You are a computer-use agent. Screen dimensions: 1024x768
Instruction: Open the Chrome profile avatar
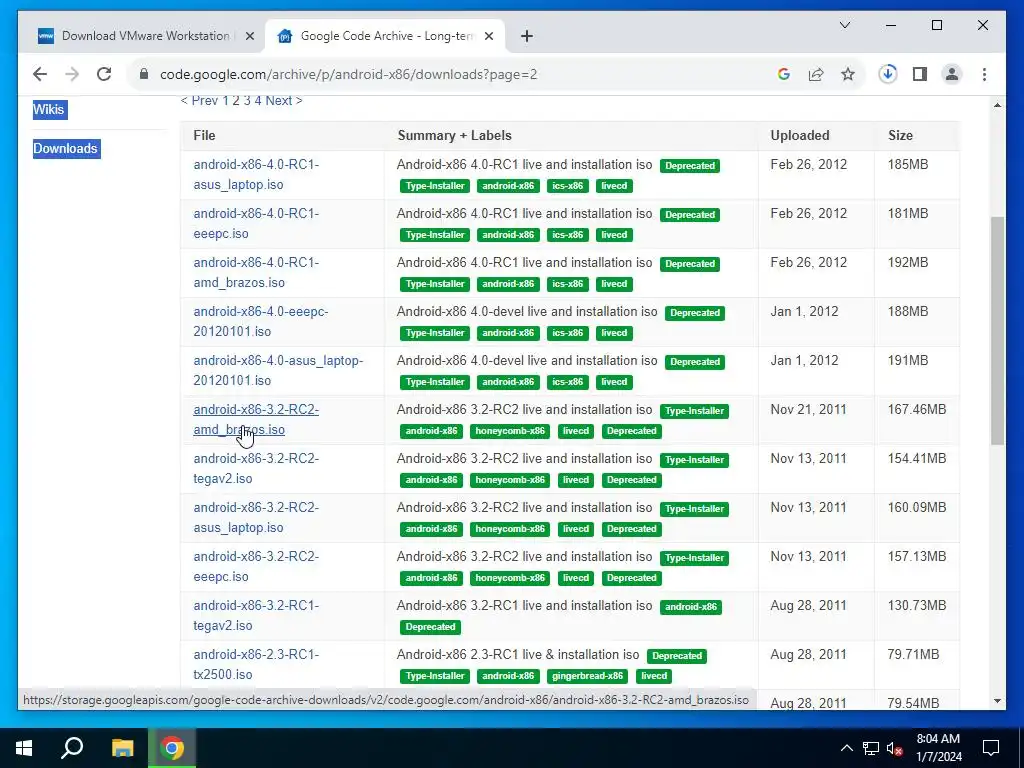click(x=952, y=74)
